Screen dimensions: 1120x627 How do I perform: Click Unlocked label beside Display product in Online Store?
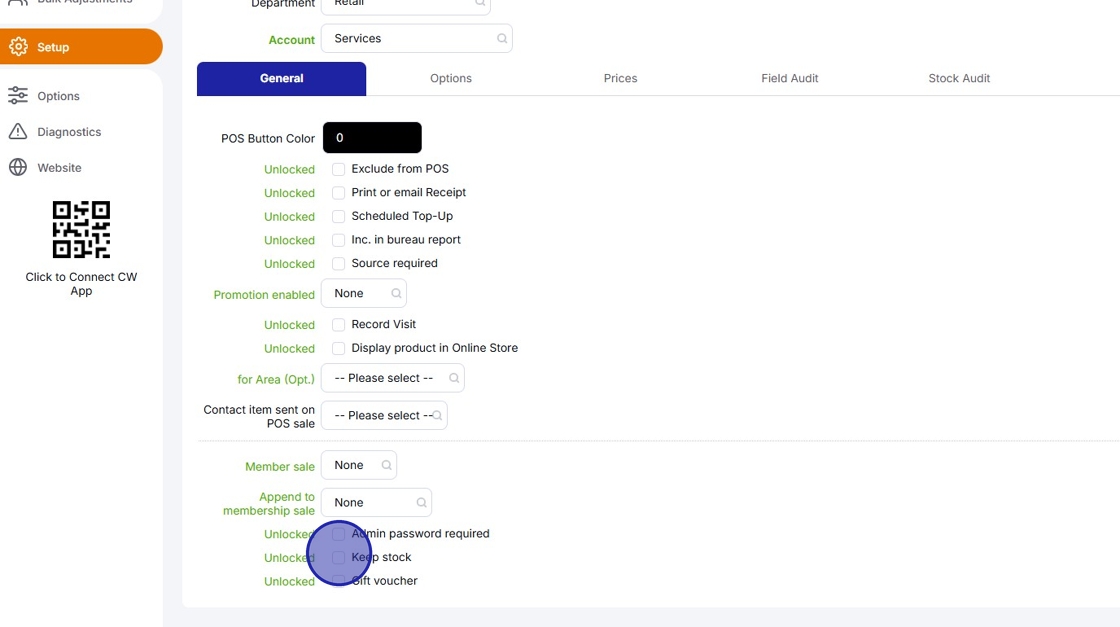point(289,348)
